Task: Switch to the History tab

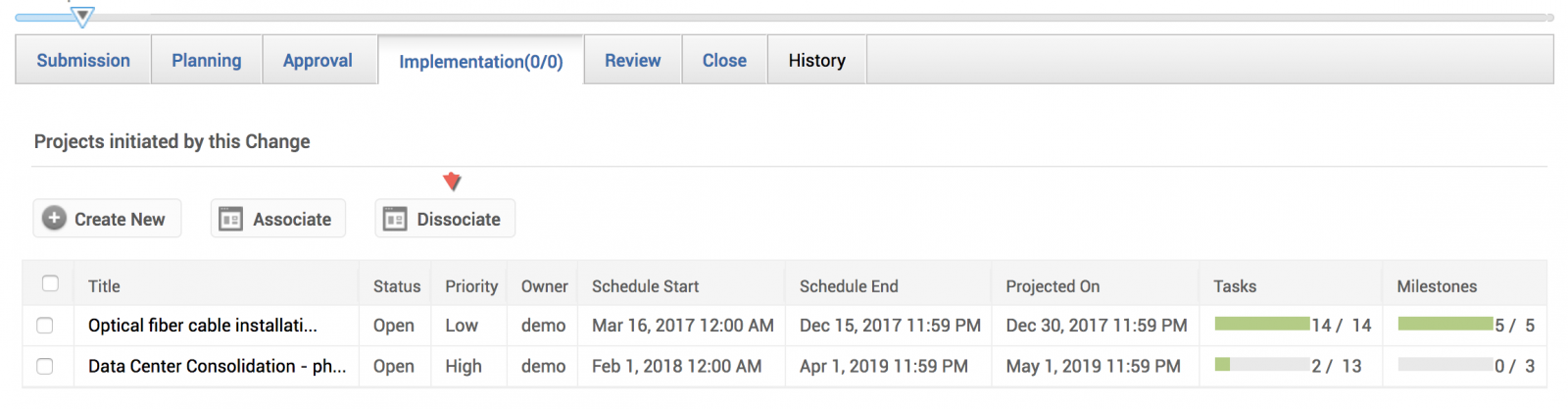Action: (x=817, y=60)
